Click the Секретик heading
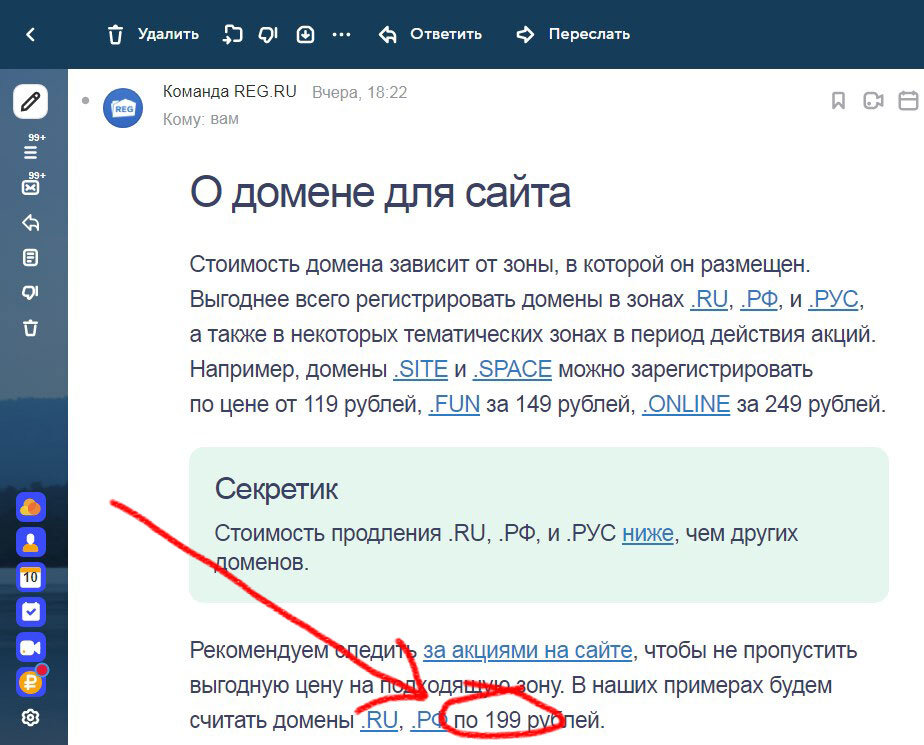Viewport: 924px width, 745px height. (276, 489)
